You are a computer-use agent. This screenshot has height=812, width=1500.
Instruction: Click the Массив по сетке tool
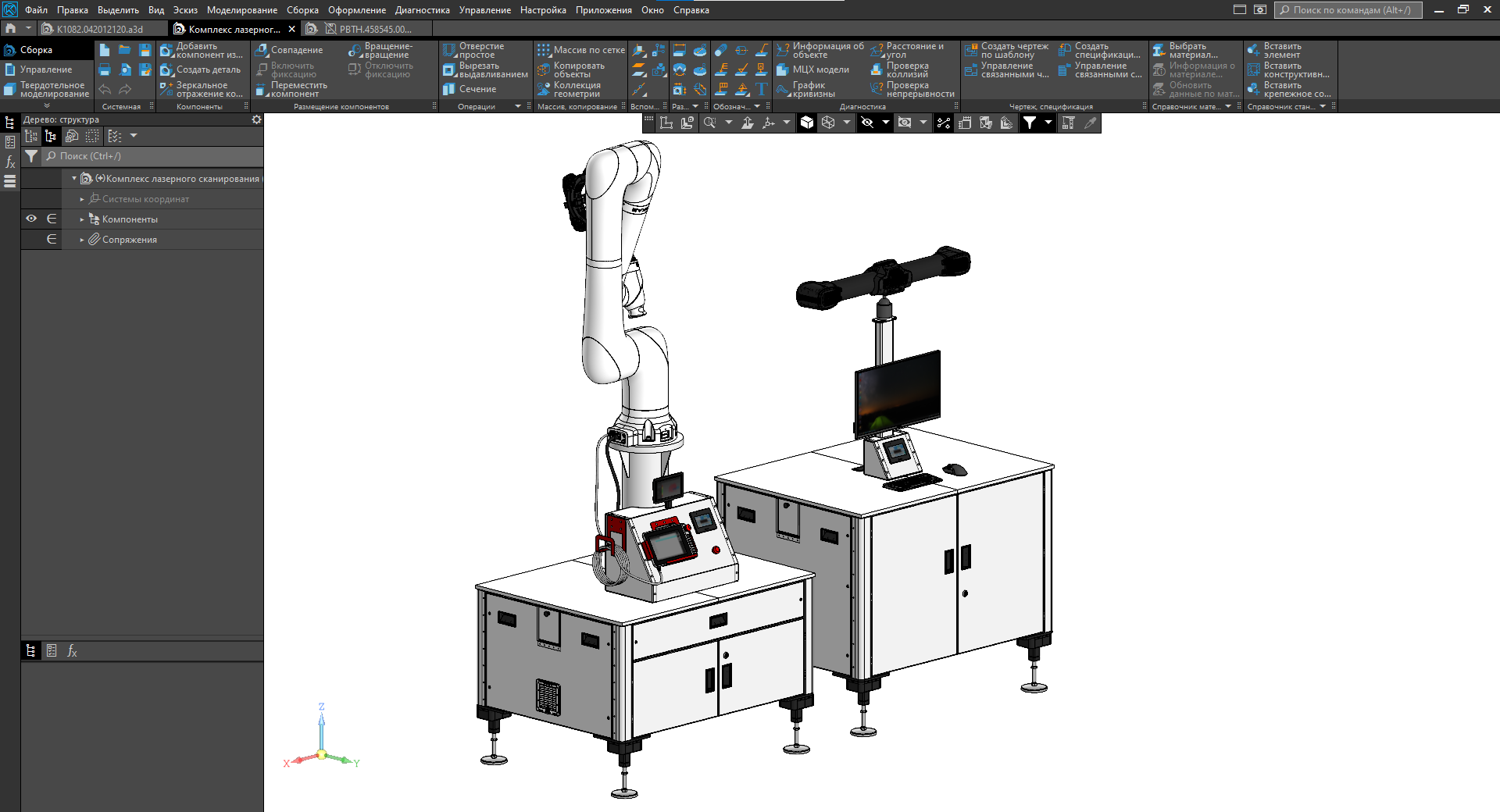tap(581, 50)
